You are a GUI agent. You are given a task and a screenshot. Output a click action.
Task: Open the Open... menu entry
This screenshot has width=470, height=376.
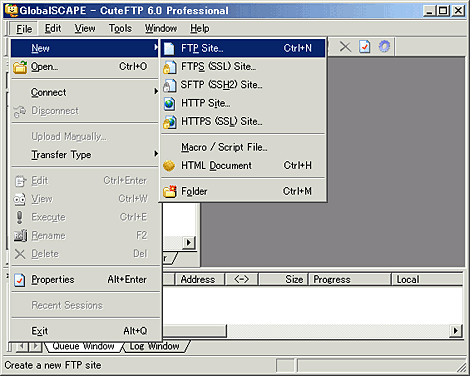(x=85, y=67)
